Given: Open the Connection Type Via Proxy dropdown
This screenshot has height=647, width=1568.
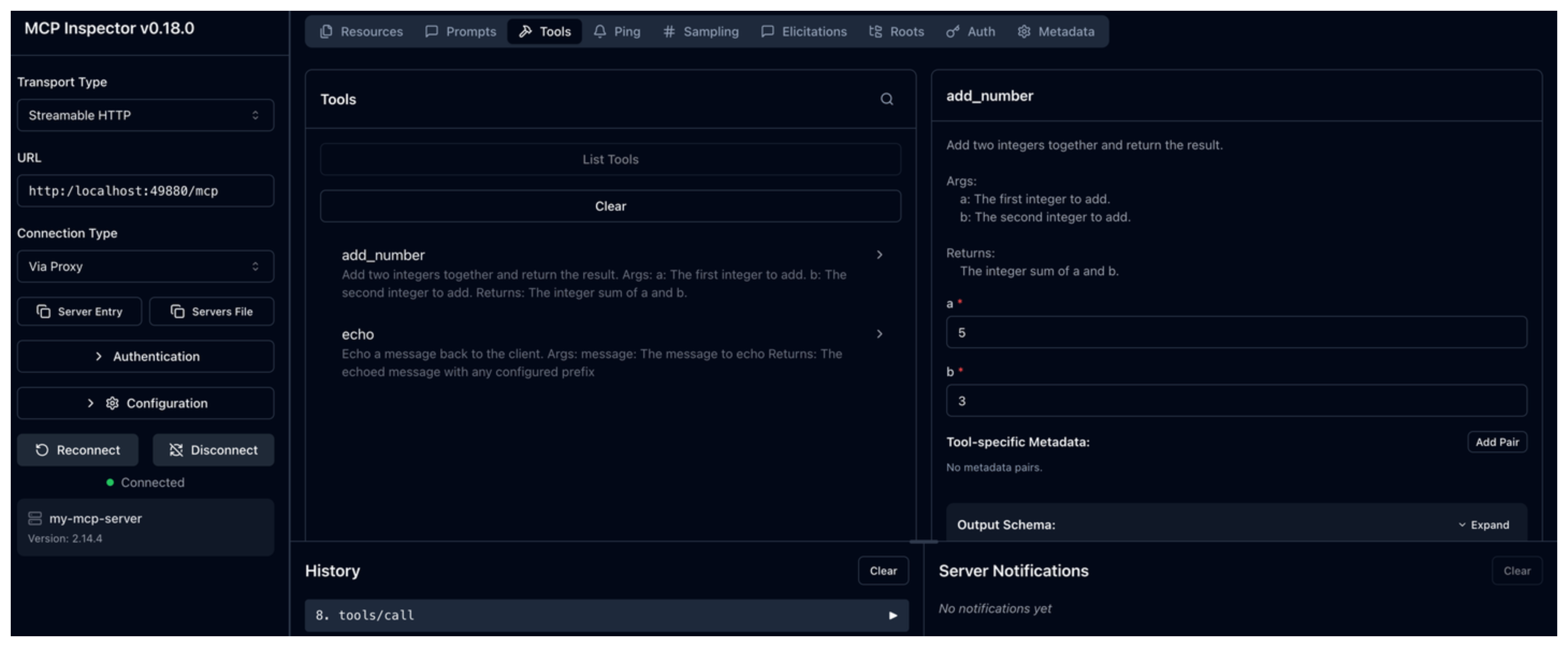Looking at the screenshot, I should 145,266.
